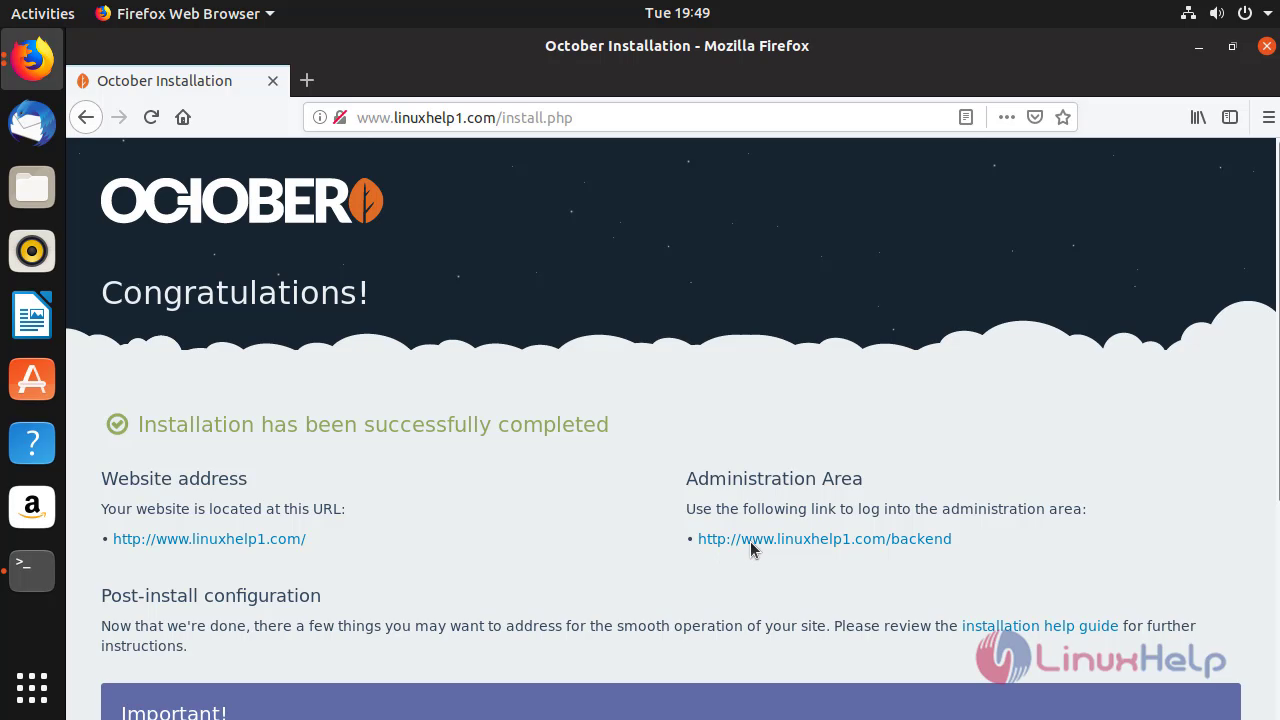This screenshot has height=720, width=1280.
Task: Minimize the Firefox window
Action: 1199,46
